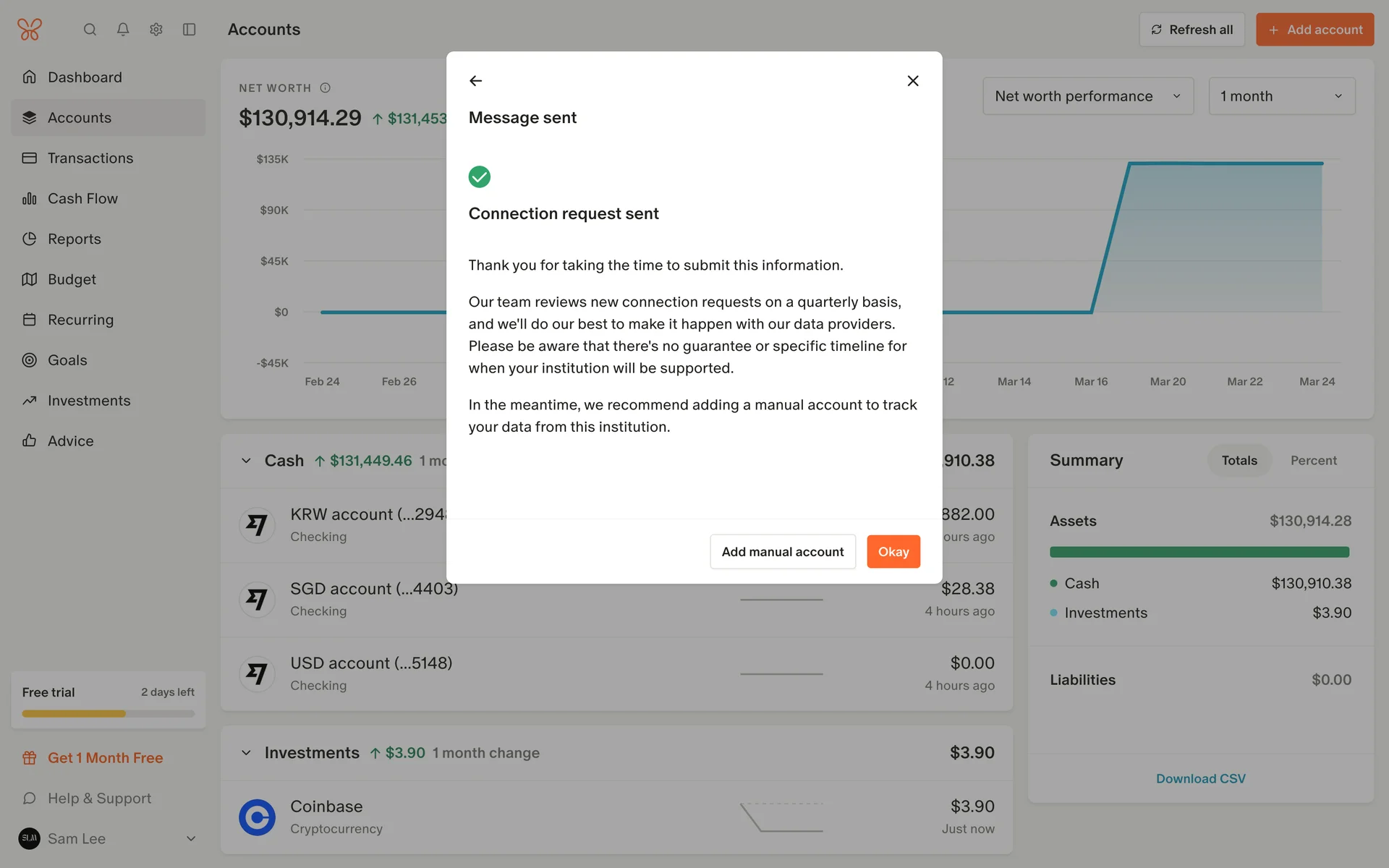Collapse the Investments section
The height and width of the screenshot is (868, 1389).
click(x=246, y=753)
